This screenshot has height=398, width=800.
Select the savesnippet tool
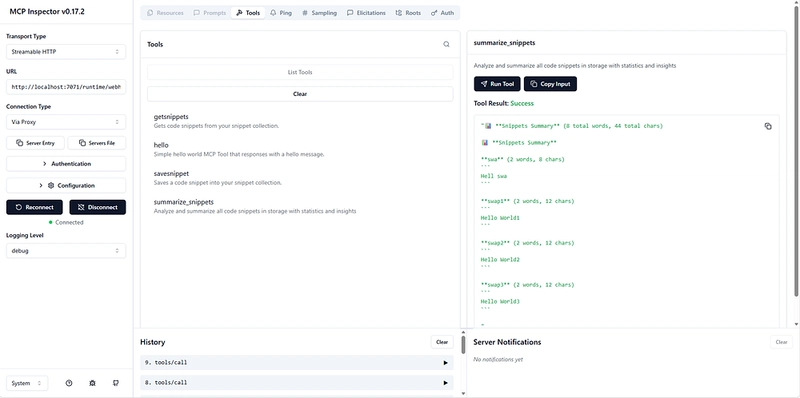coord(300,178)
